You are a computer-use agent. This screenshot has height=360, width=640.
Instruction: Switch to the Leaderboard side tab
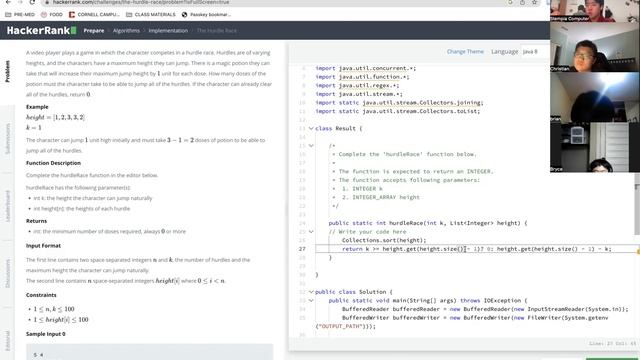(7, 206)
